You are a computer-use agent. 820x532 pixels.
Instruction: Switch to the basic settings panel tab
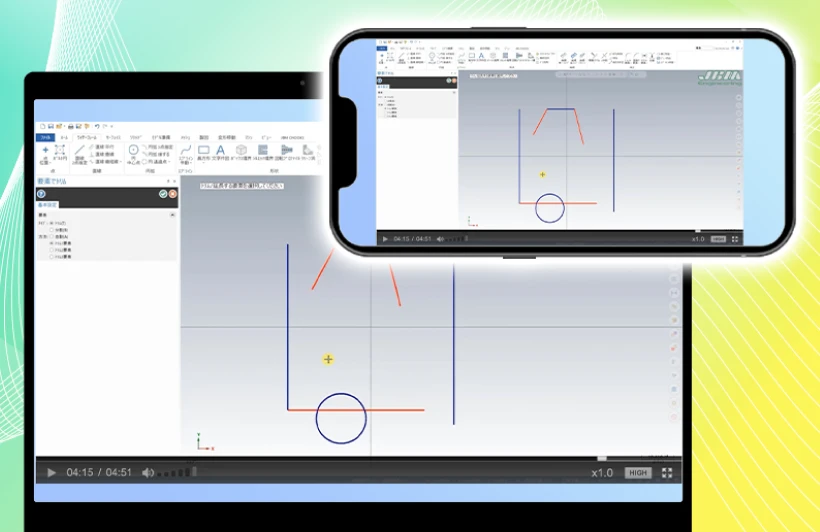coord(48,205)
